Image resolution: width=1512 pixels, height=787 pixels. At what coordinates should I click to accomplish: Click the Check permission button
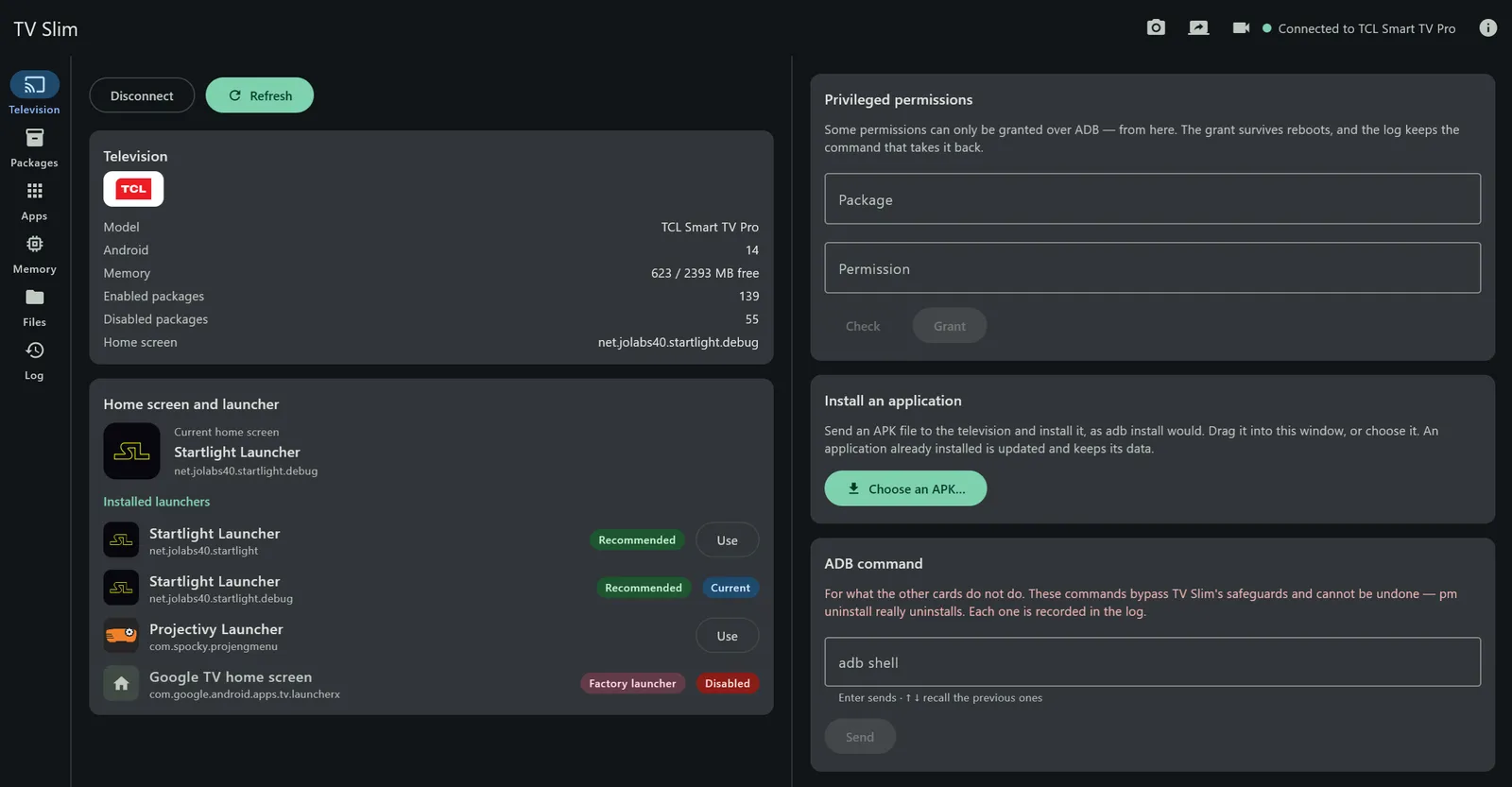coord(863,326)
